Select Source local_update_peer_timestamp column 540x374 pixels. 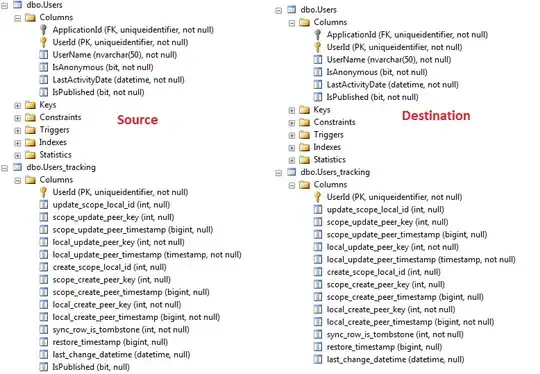coord(147,255)
